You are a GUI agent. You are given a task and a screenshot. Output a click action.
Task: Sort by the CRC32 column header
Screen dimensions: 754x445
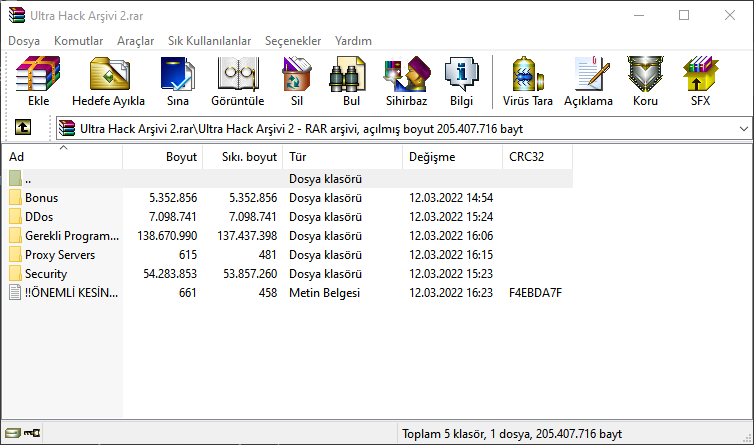[538, 157]
